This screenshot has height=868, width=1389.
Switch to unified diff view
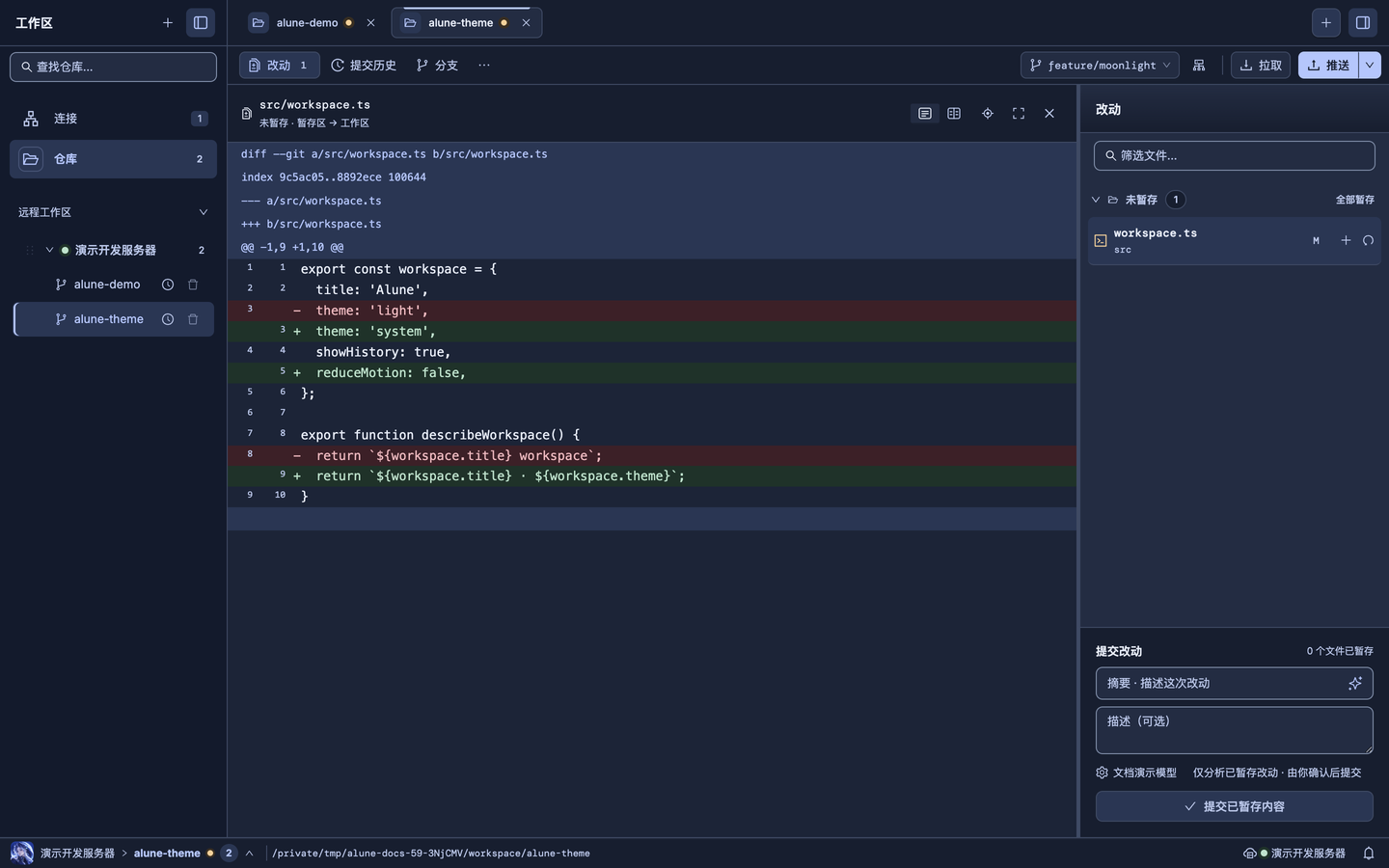tap(925, 114)
